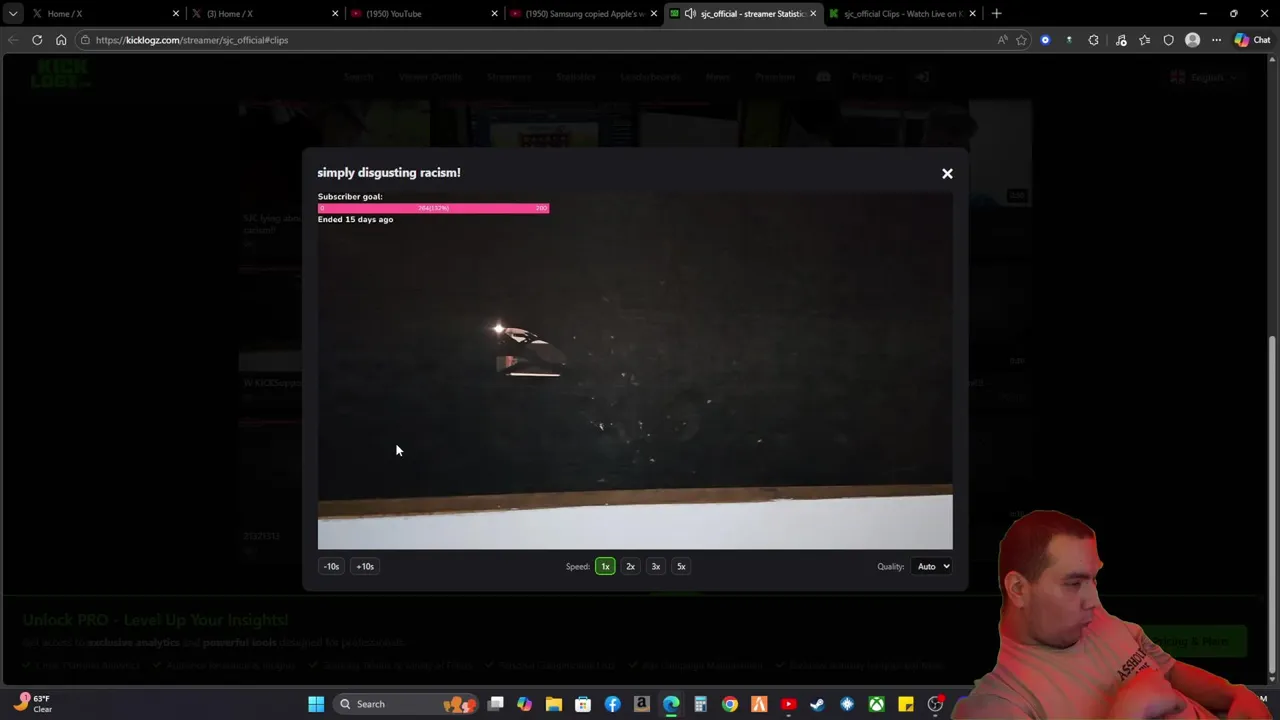Image resolution: width=1280 pixels, height=720 pixels.
Task: Open File Explorer from taskbar
Action: click(x=554, y=704)
